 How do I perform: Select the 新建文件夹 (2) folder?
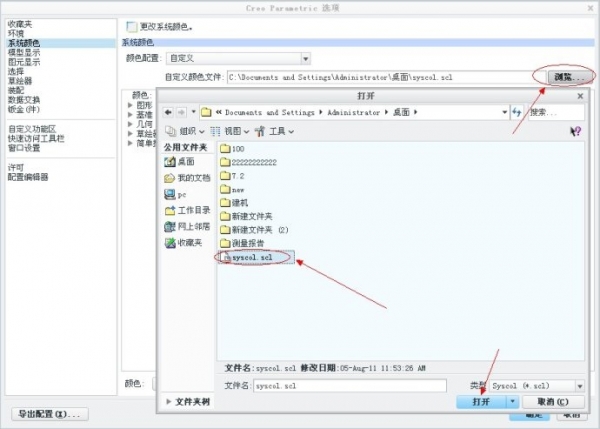click(x=254, y=230)
